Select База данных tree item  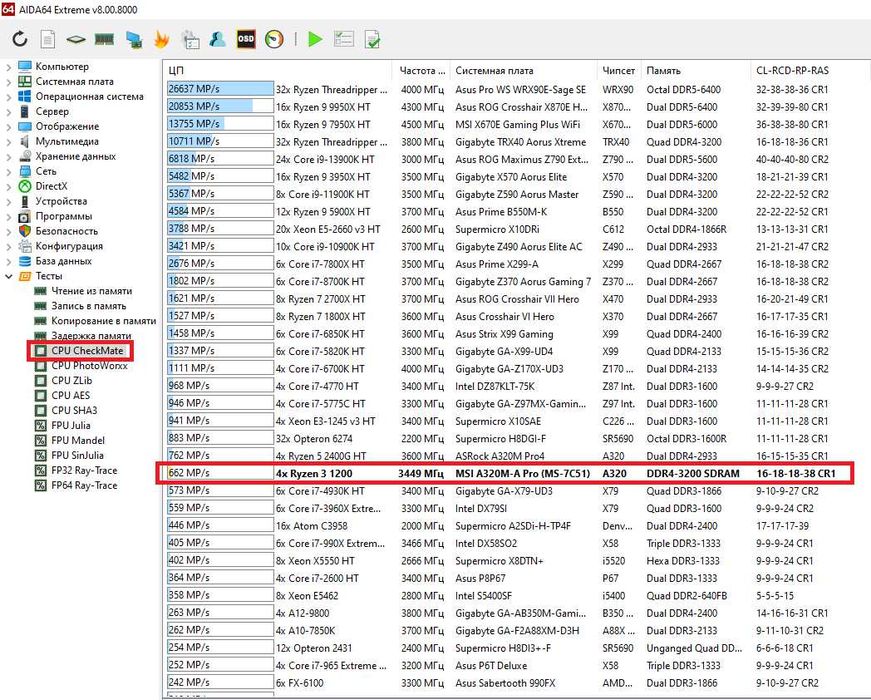coord(64,261)
